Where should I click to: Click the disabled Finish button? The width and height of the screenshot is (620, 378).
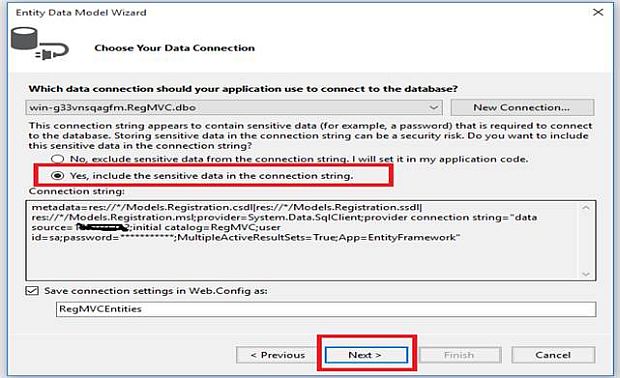pyautogui.click(x=460, y=355)
